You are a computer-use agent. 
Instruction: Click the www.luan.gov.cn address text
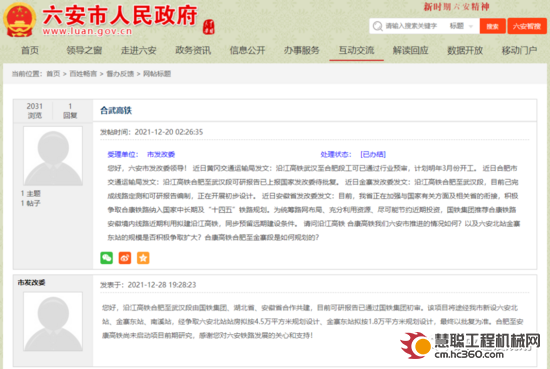(x=87, y=31)
